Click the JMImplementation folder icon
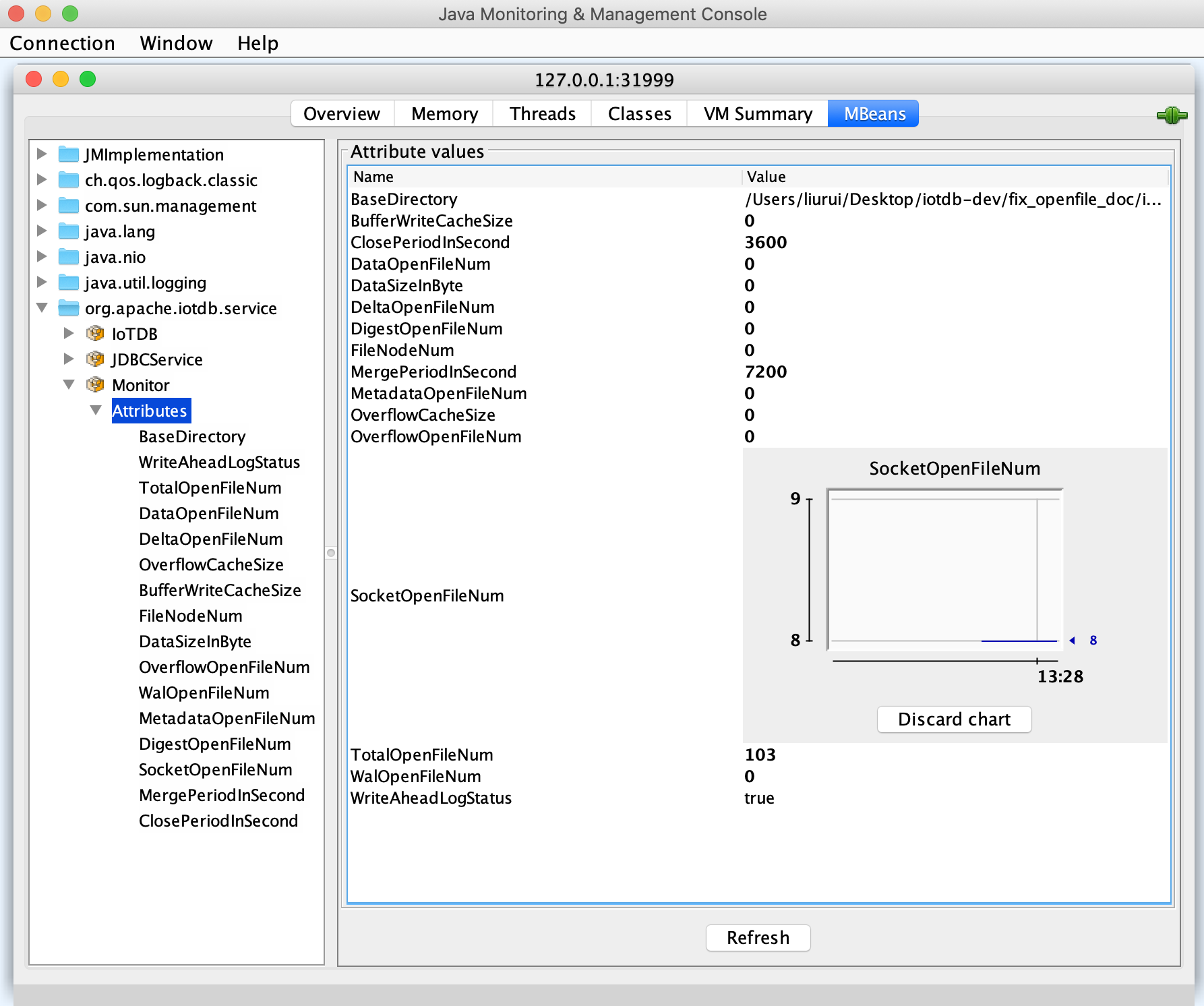Screen dimensions: 1204x1006 coord(68,154)
